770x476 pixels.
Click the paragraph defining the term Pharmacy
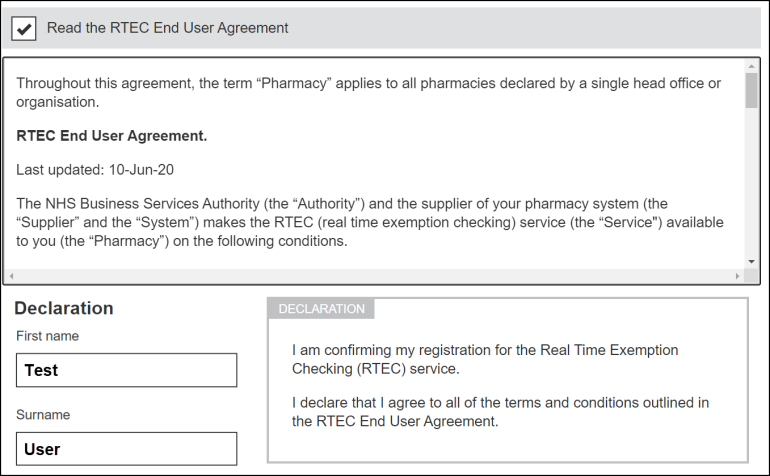[368, 92]
